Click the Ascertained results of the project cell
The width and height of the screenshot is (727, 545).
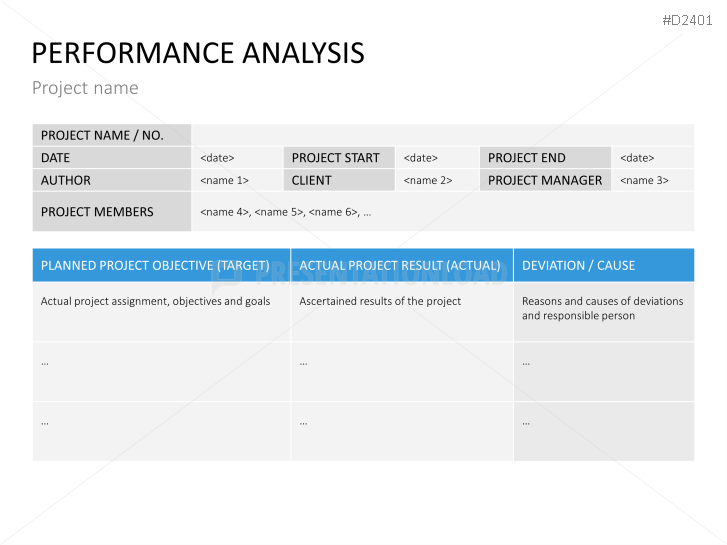380,301
